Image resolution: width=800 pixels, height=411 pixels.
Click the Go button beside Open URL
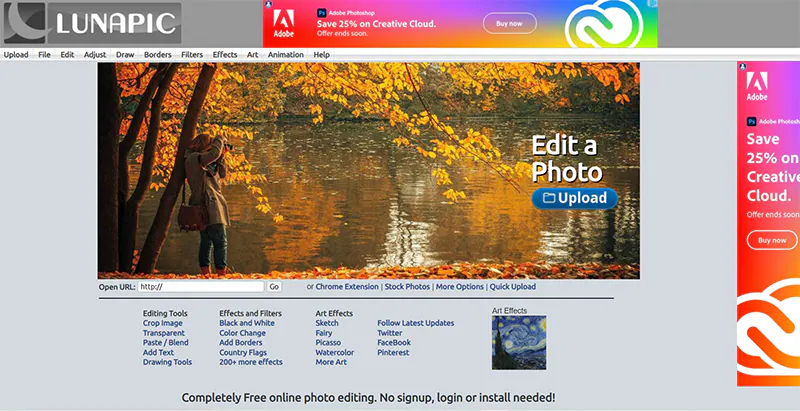coord(274,287)
